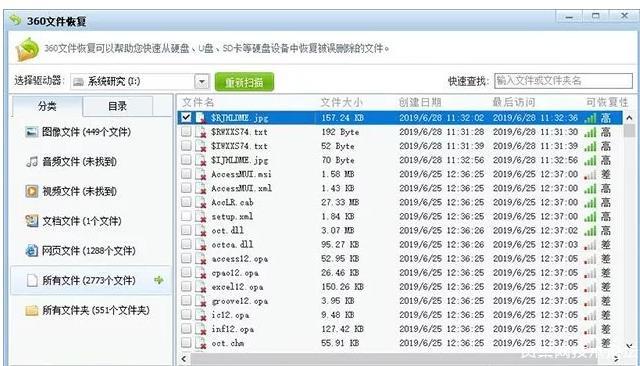Click the file icon of setup.xml
Viewport: 640px width, 366px height.
(200, 217)
